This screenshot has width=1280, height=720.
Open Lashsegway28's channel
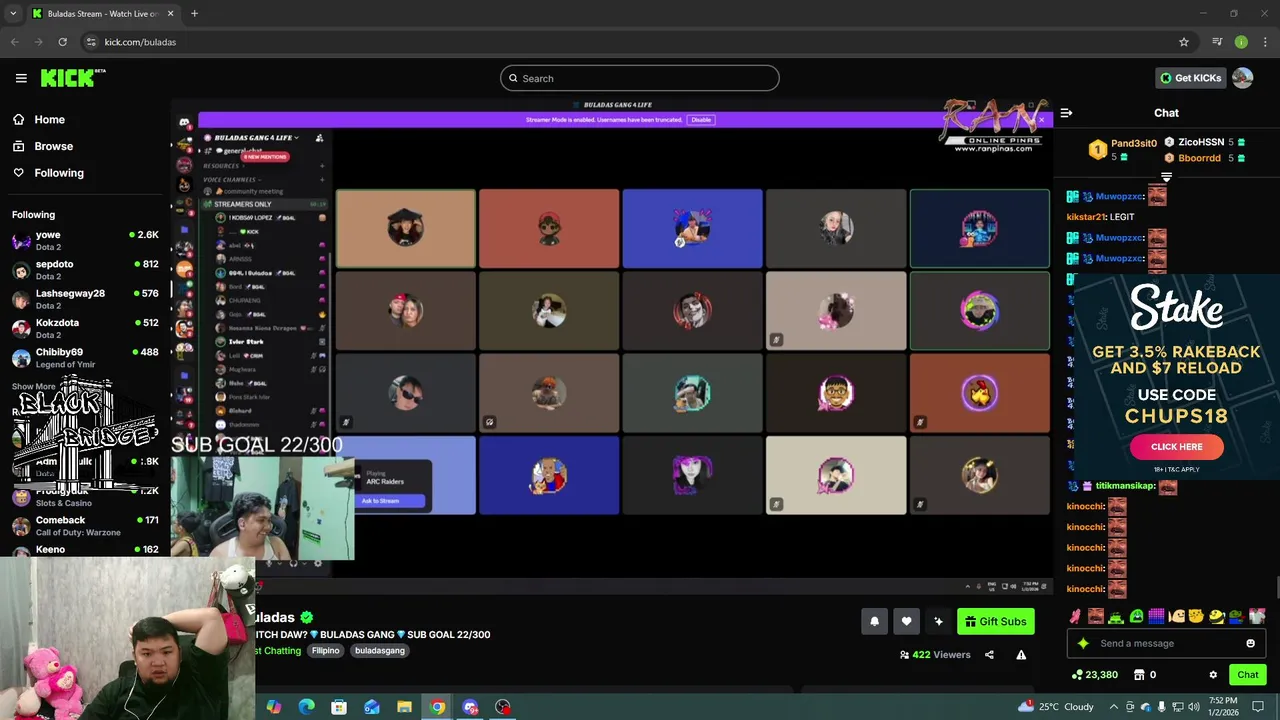pyautogui.click(x=85, y=299)
